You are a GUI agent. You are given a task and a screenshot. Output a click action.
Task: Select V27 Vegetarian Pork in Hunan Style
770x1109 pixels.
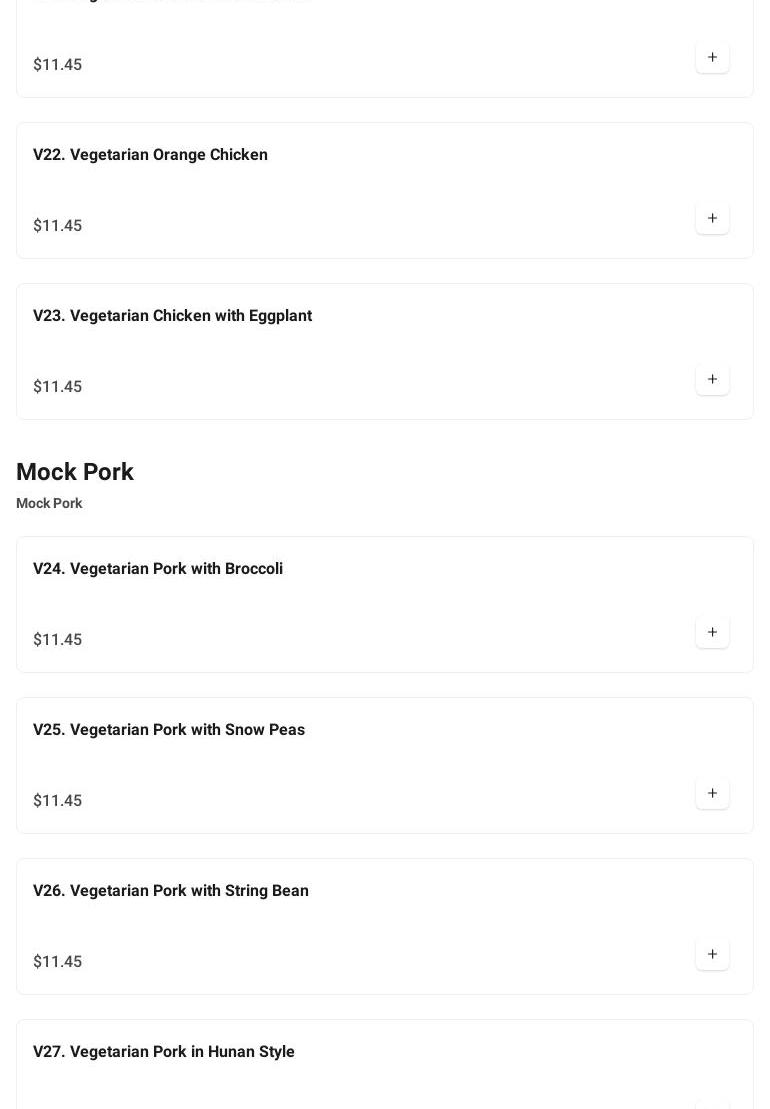tap(164, 1052)
